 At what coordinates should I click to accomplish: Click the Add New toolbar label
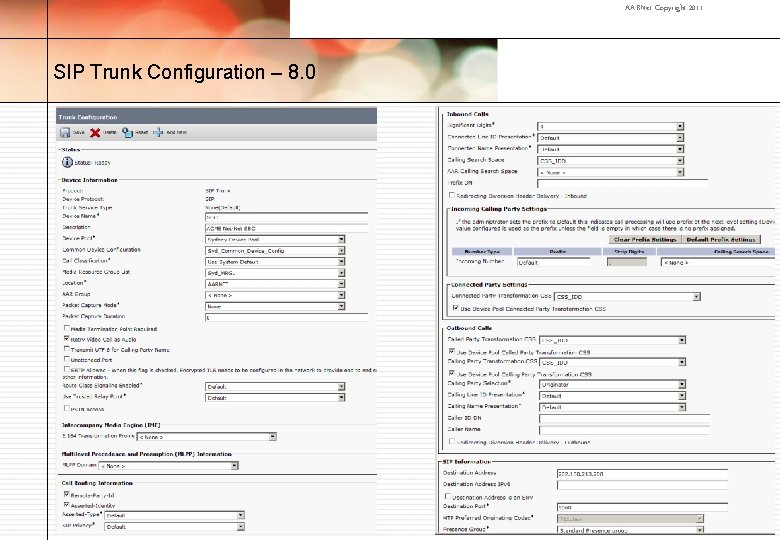[x=177, y=133]
